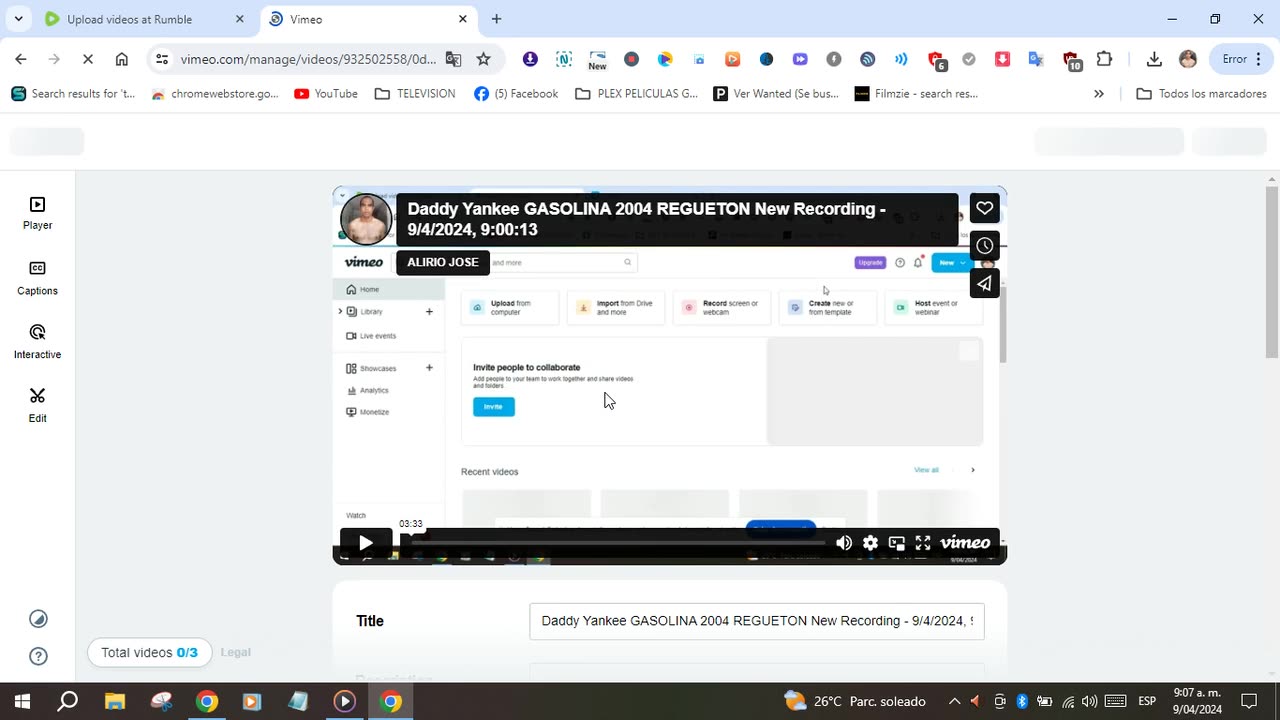The image size is (1280, 720).
Task: Open a new browser tab
Action: [497, 19]
